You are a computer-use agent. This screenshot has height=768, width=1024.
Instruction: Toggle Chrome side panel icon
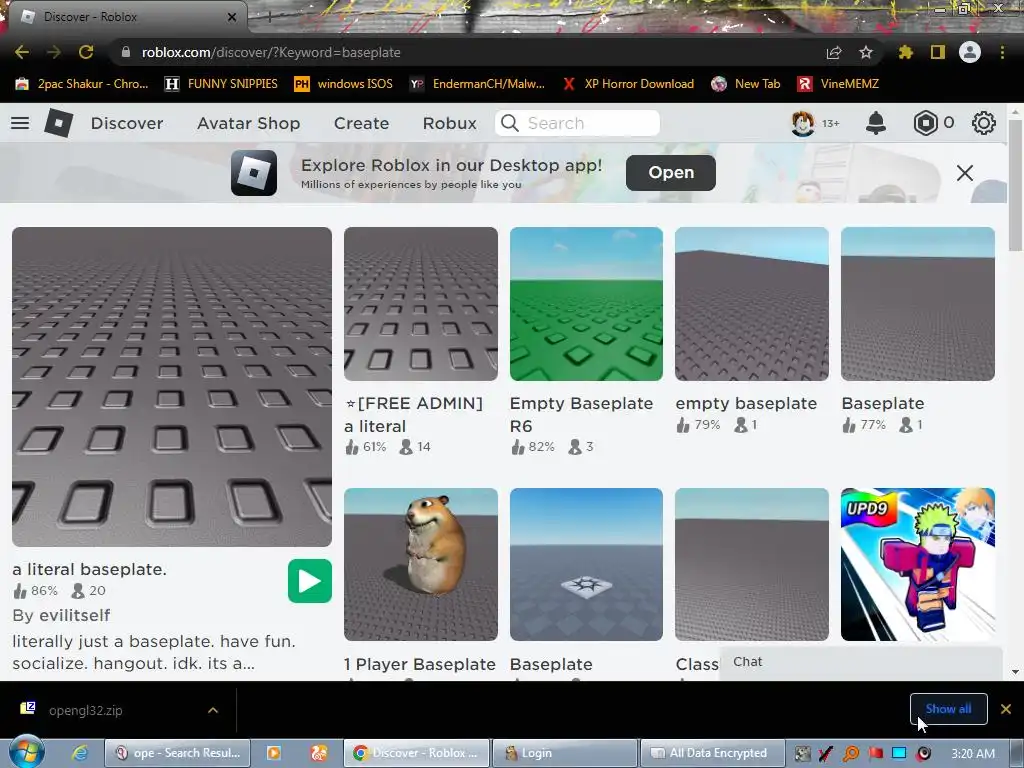click(938, 52)
